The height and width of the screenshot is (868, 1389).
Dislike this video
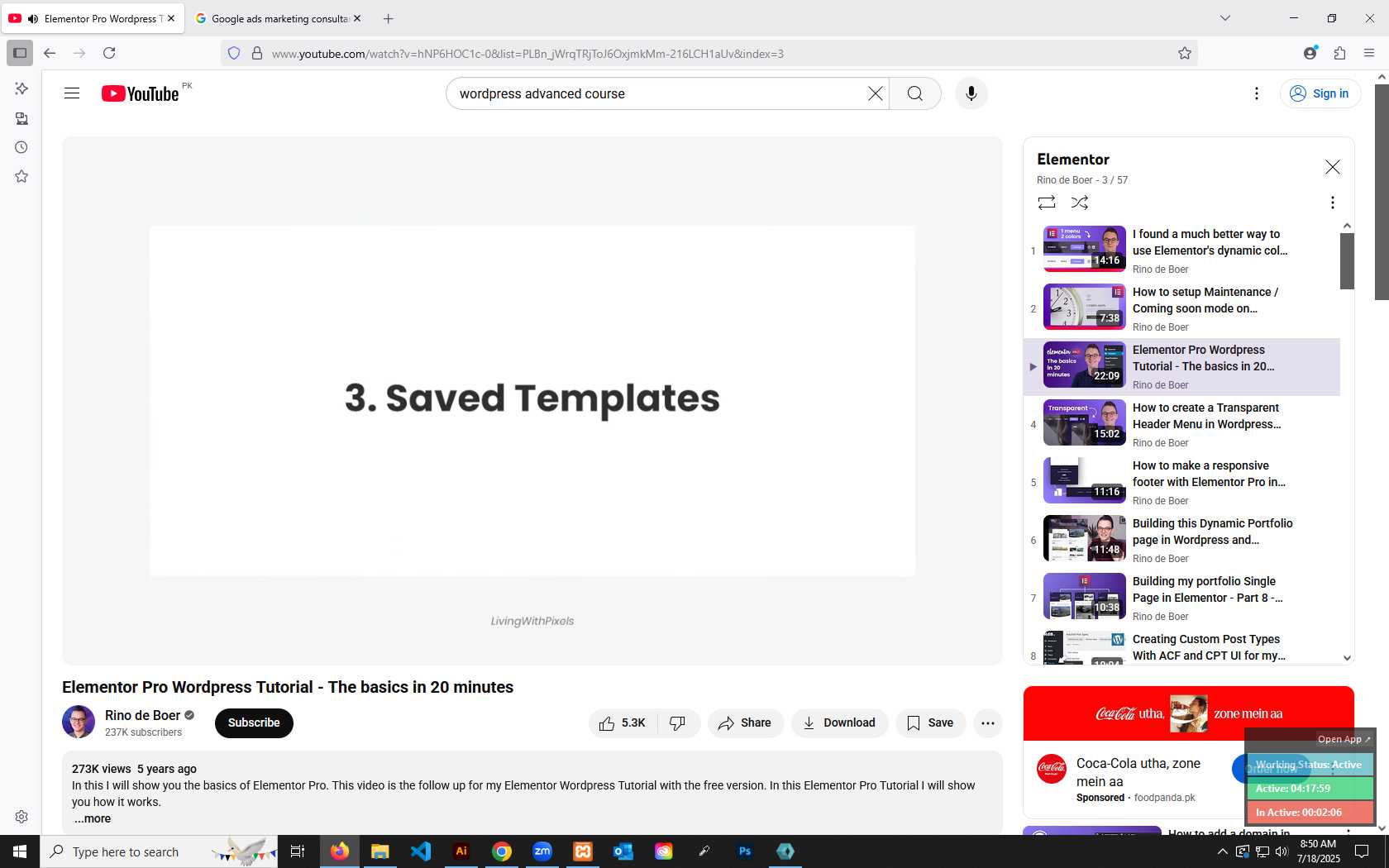678,723
